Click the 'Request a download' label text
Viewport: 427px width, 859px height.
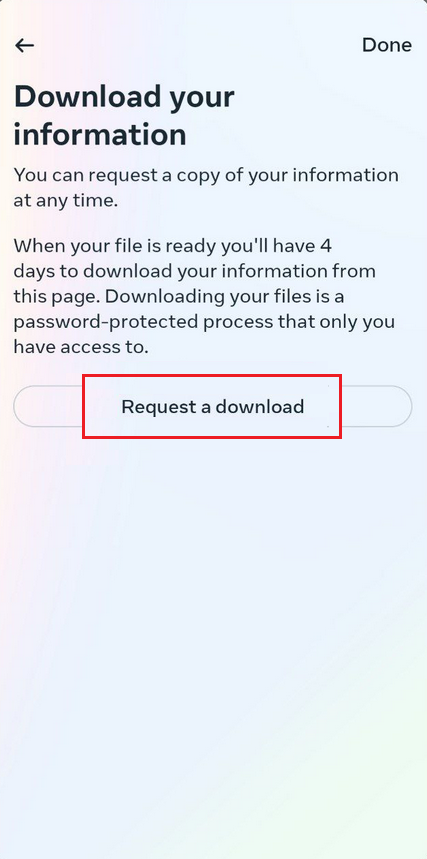[213, 407]
